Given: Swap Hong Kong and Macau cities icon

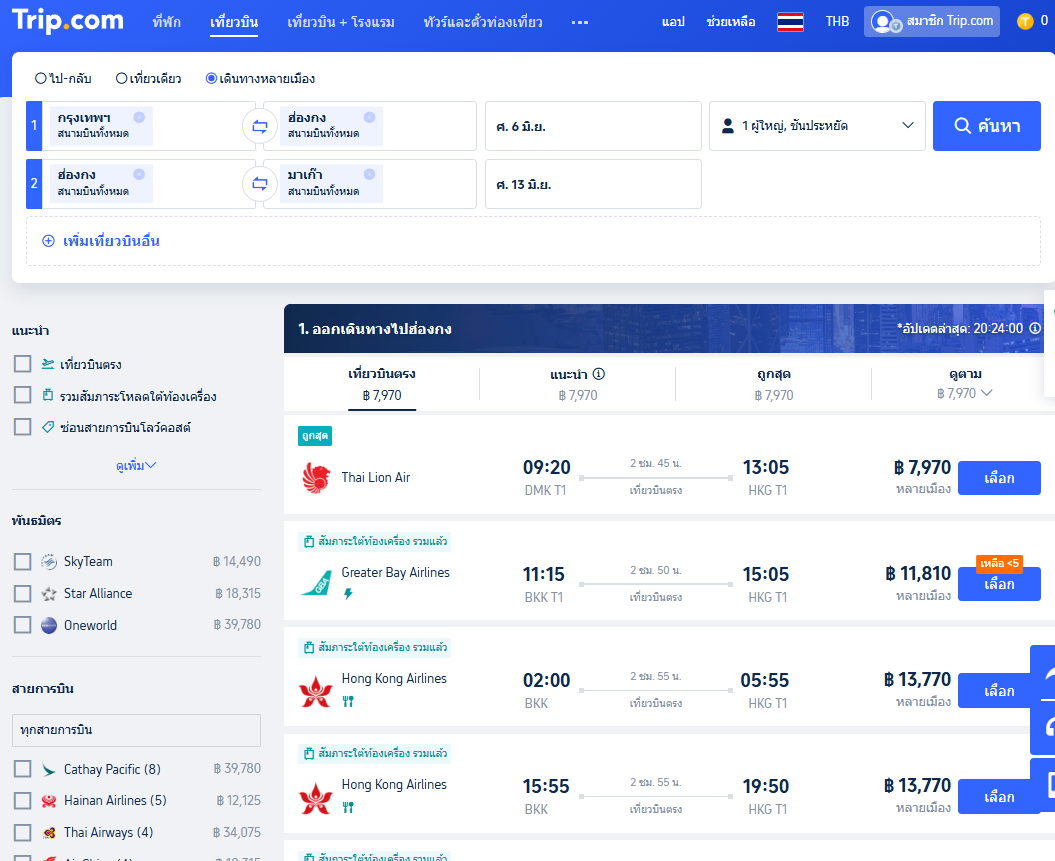Looking at the screenshot, I should [259, 184].
